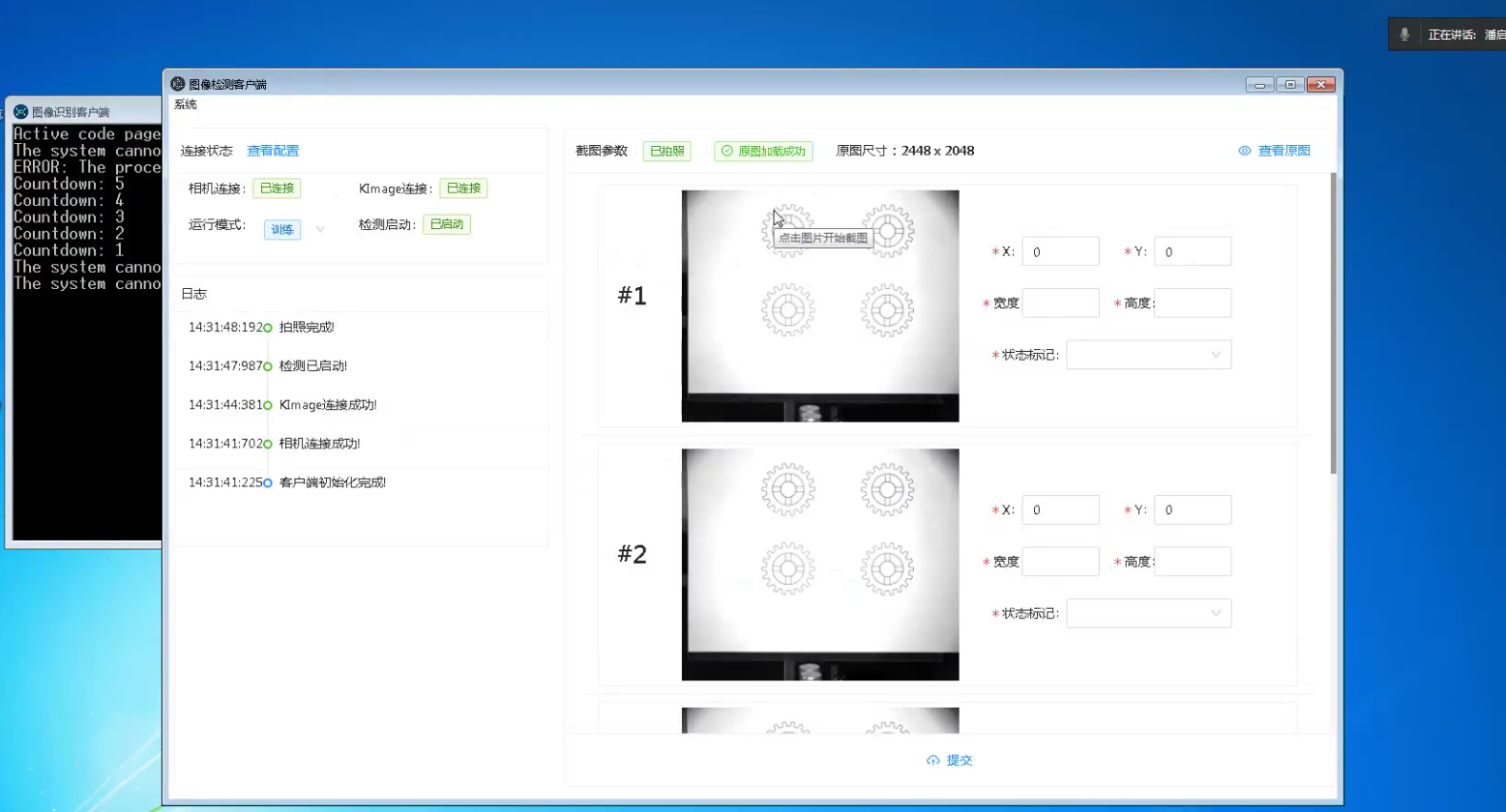Click the #2 label
Viewport: 1506px width, 812px height.
[x=632, y=554]
